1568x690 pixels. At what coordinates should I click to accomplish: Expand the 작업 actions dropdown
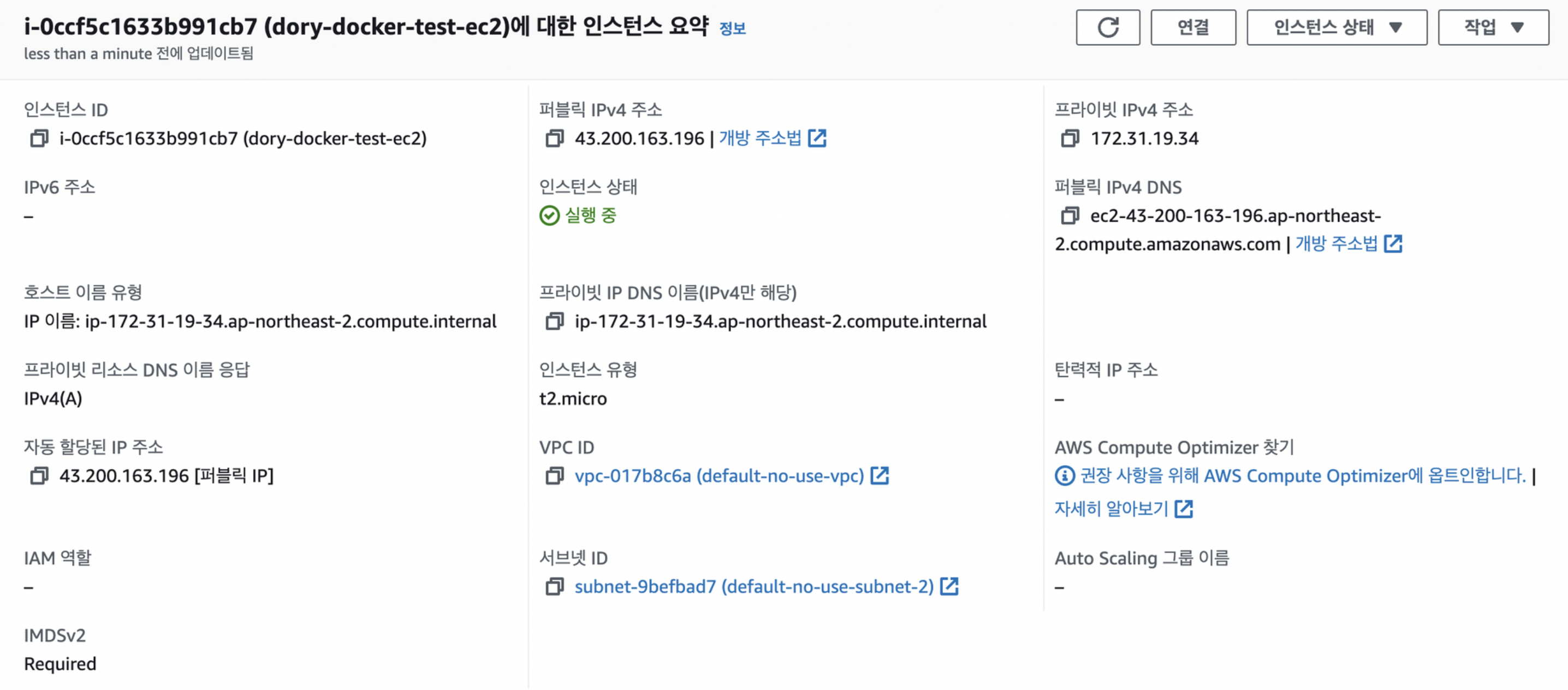pos(1493,27)
